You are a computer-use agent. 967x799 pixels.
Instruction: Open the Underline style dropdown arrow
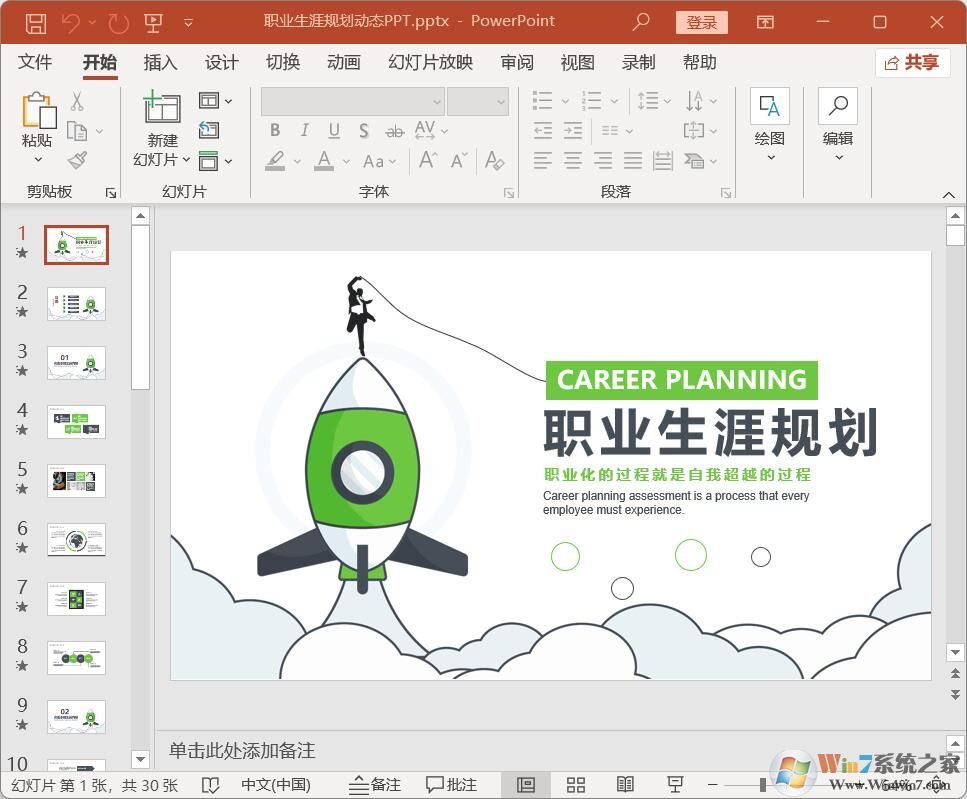point(344,130)
